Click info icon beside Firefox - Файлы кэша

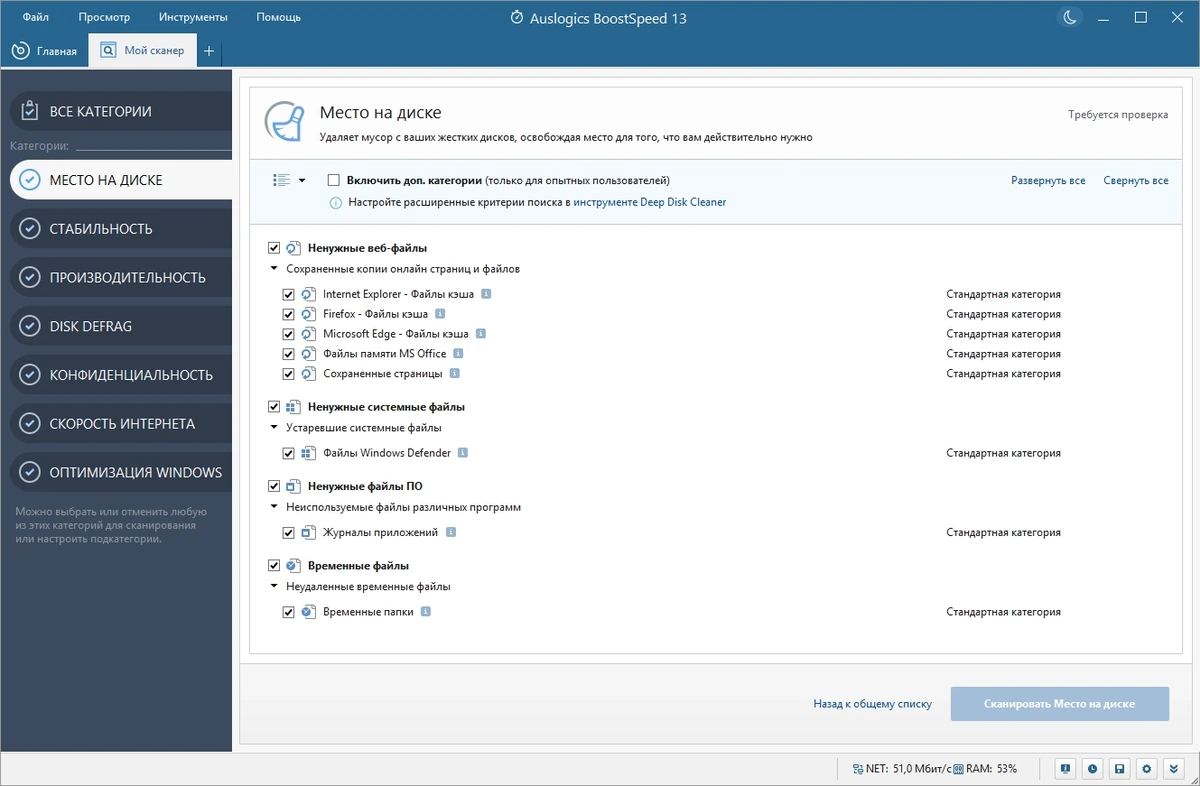[440, 314]
